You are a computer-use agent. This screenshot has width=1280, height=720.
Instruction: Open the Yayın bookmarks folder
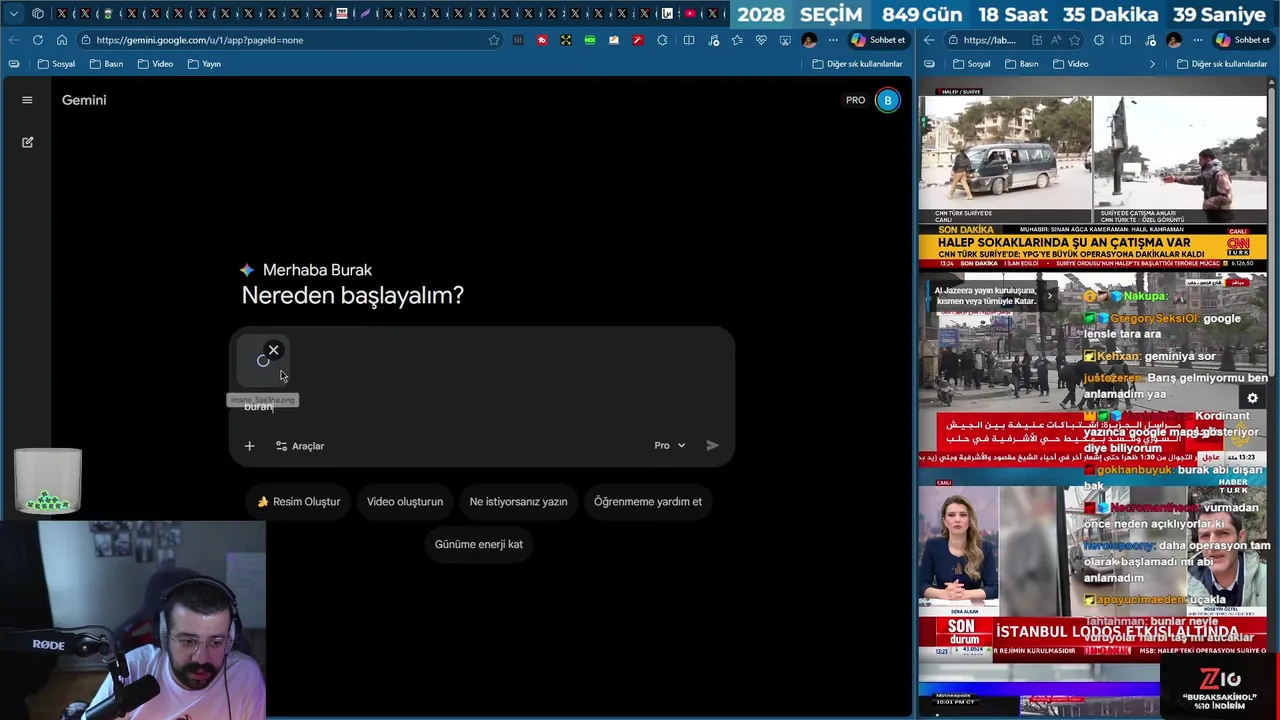point(204,64)
